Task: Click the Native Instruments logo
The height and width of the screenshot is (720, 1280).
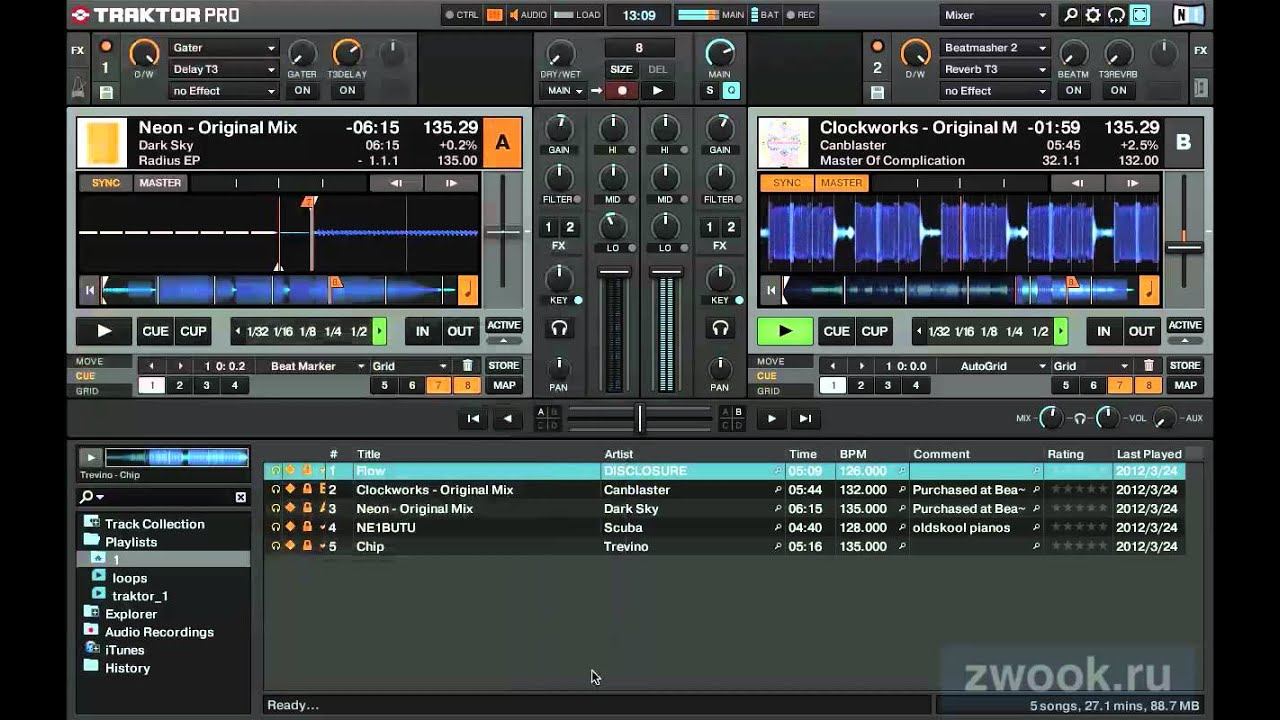Action: (x=1188, y=15)
